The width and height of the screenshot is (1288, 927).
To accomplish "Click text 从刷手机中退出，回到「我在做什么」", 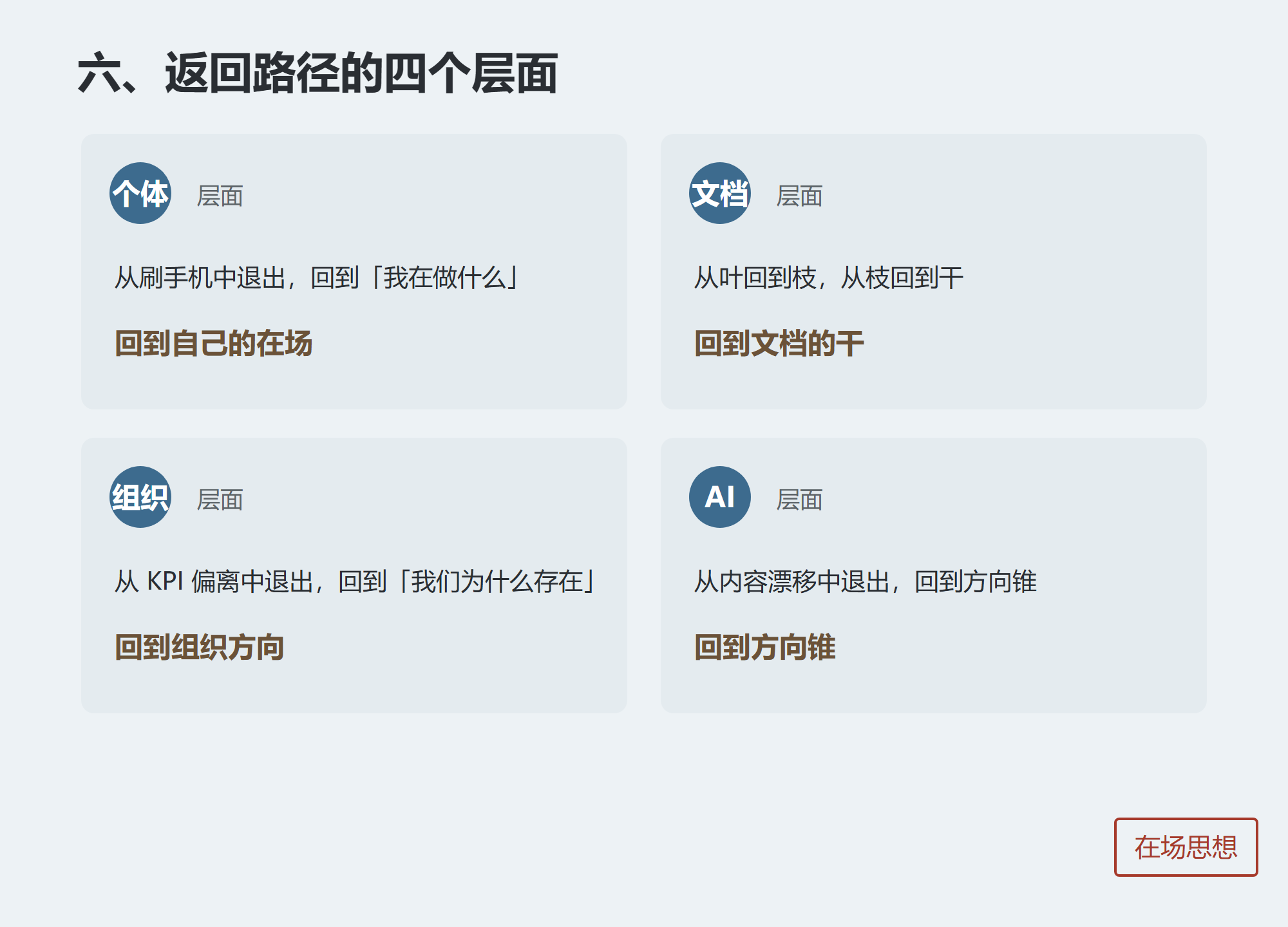I will (317, 278).
